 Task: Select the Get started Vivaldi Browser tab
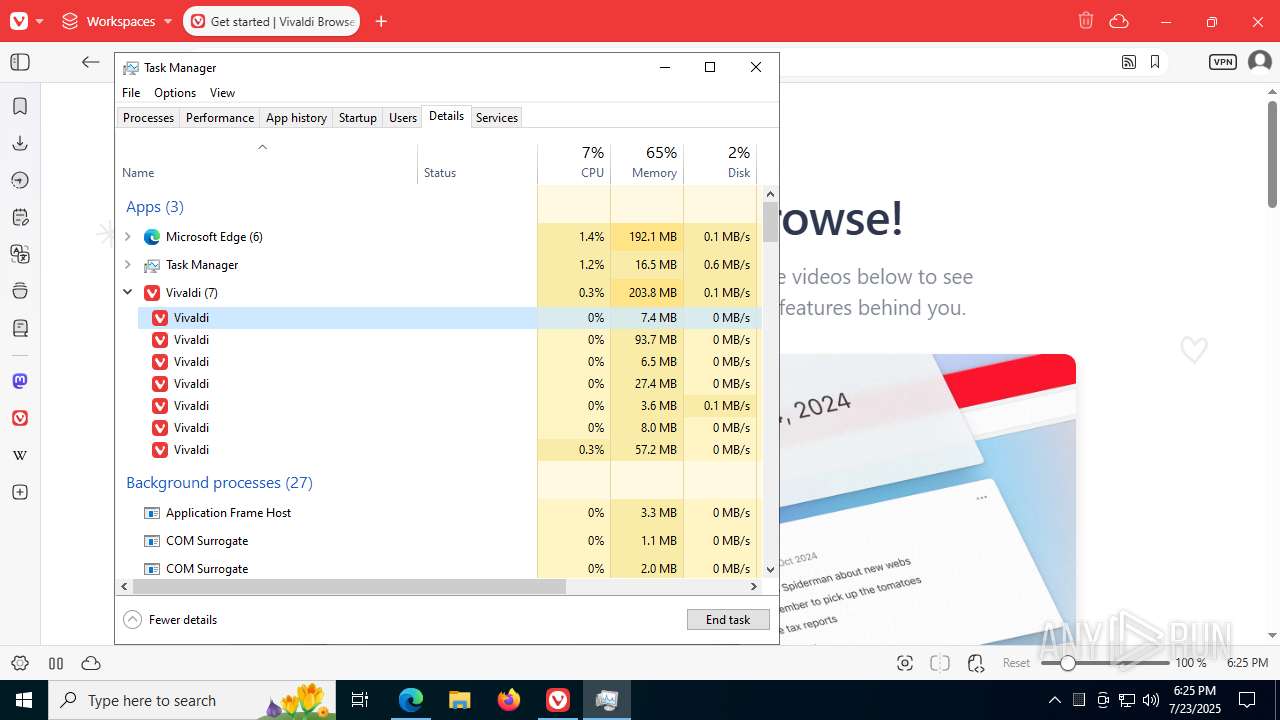tap(272, 21)
